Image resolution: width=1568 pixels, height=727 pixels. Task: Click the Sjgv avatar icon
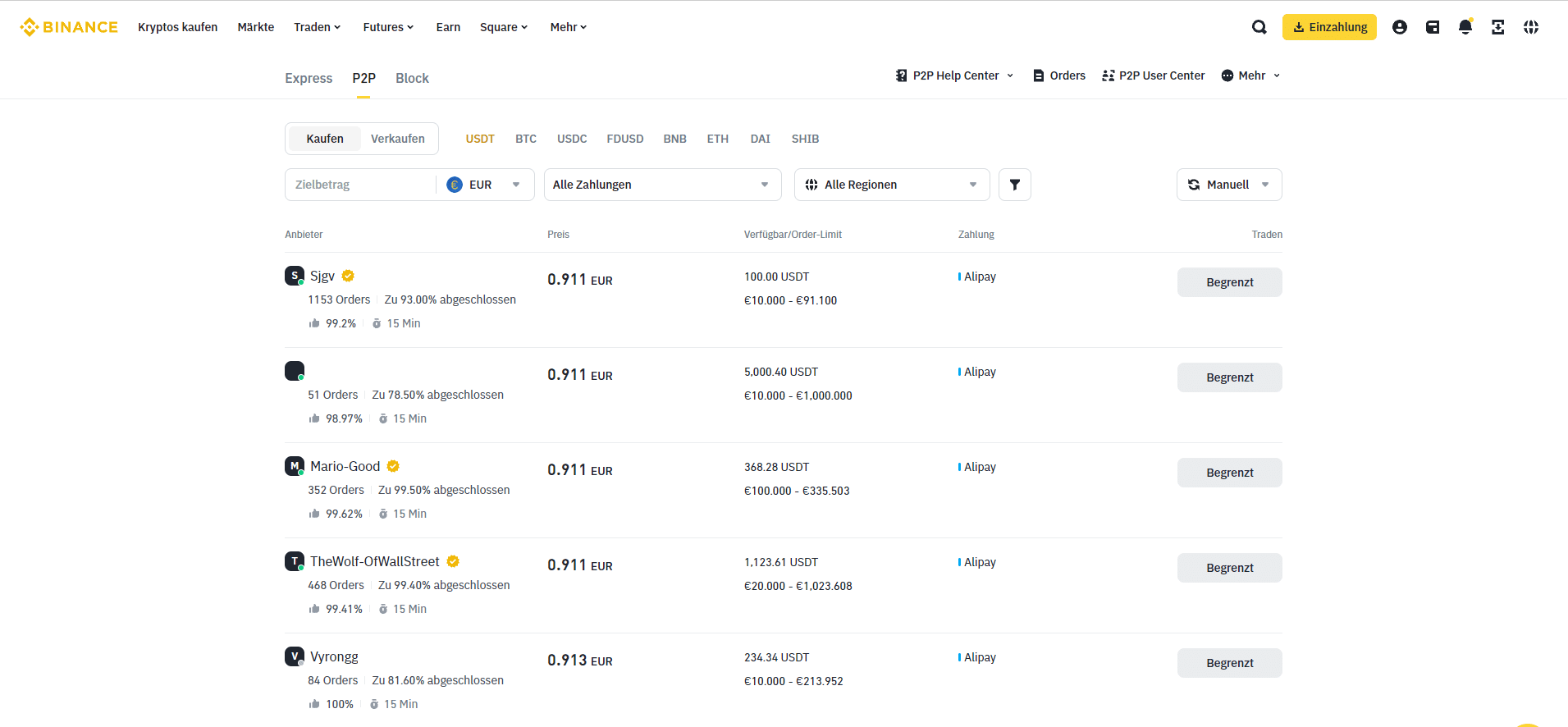click(295, 276)
